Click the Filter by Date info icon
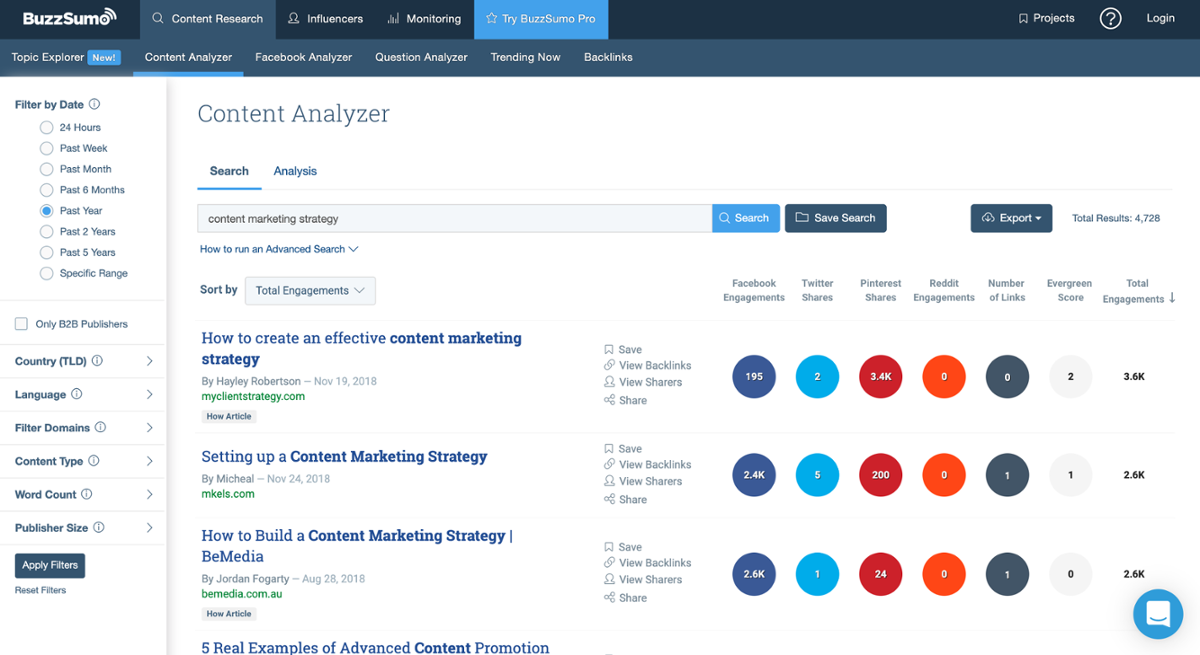The width and height of the screenshot is (1200, 655). pyautogui.click(x=94, y=104)
